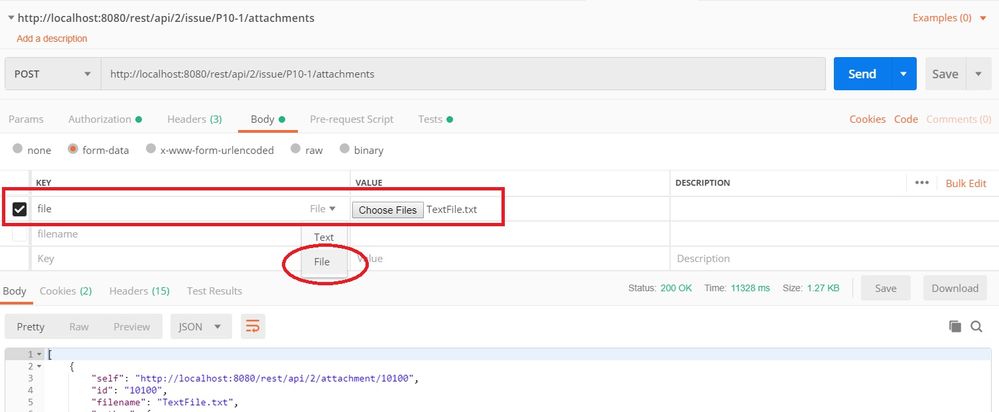Click the empty Key field in the last row
999x412 pixels.
click(x=166, y=259)
